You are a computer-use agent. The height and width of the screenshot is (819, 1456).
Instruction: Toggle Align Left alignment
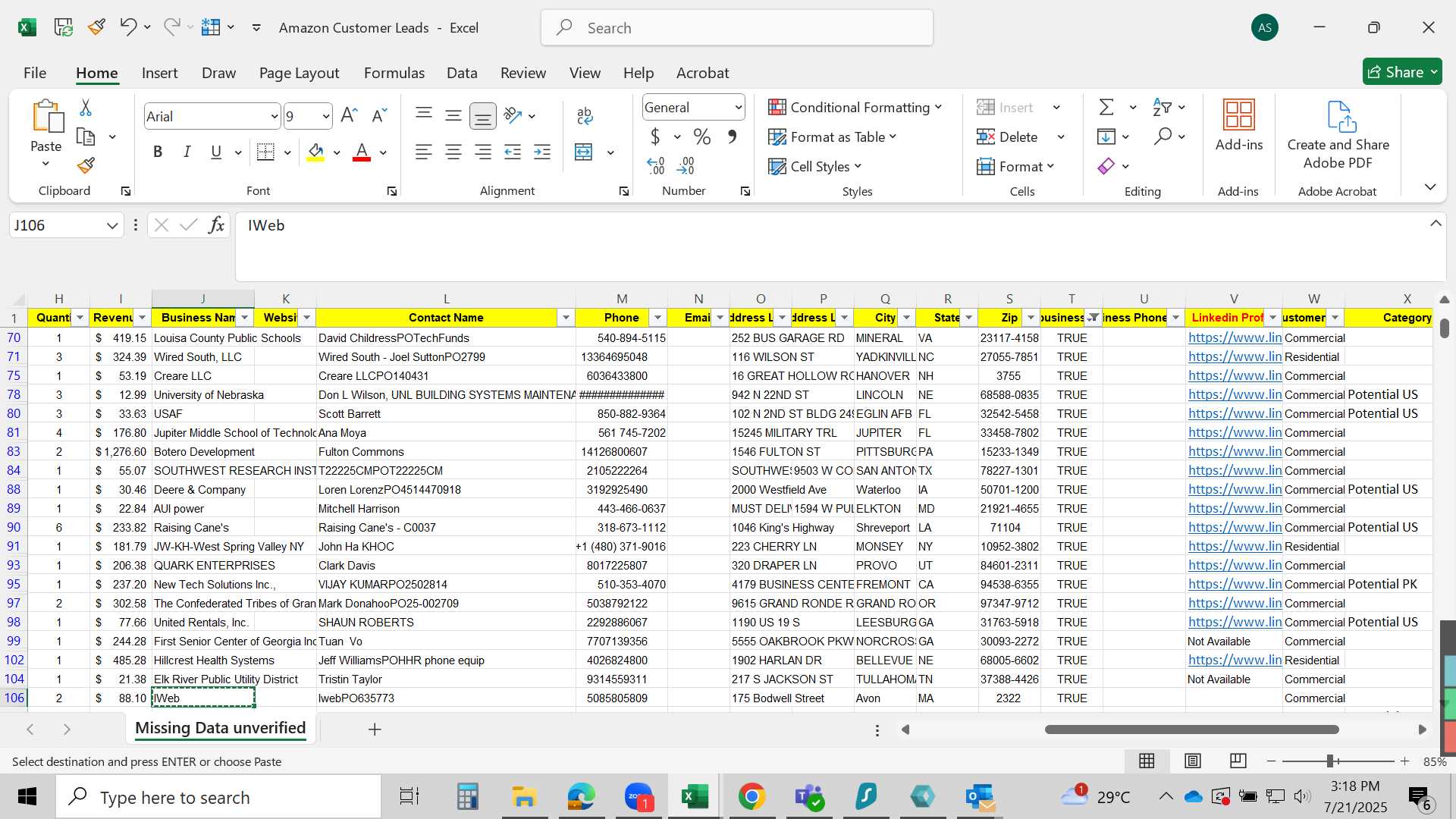coord(424,152)
